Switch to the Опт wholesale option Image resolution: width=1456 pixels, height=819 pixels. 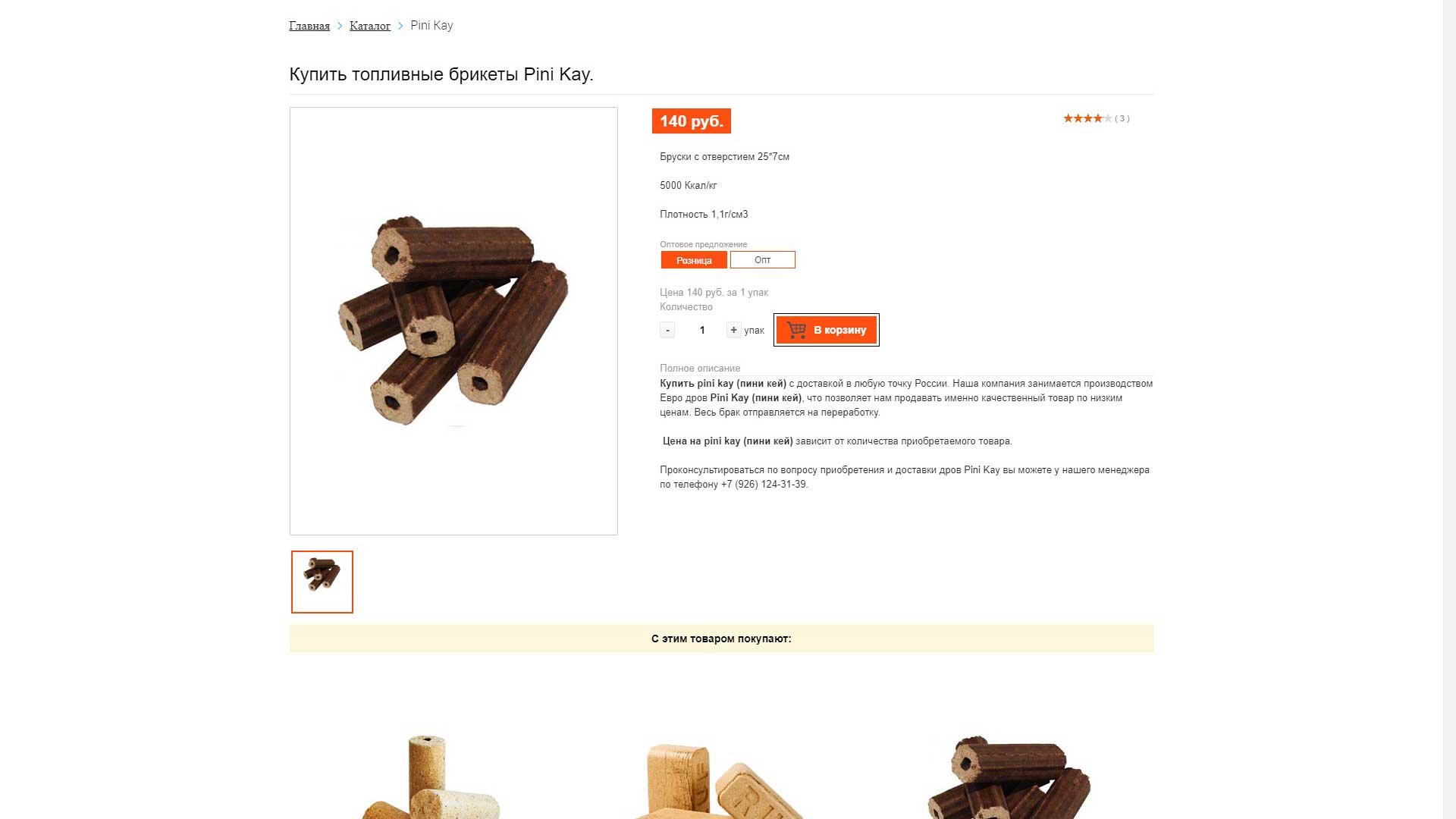coord(762,260)
